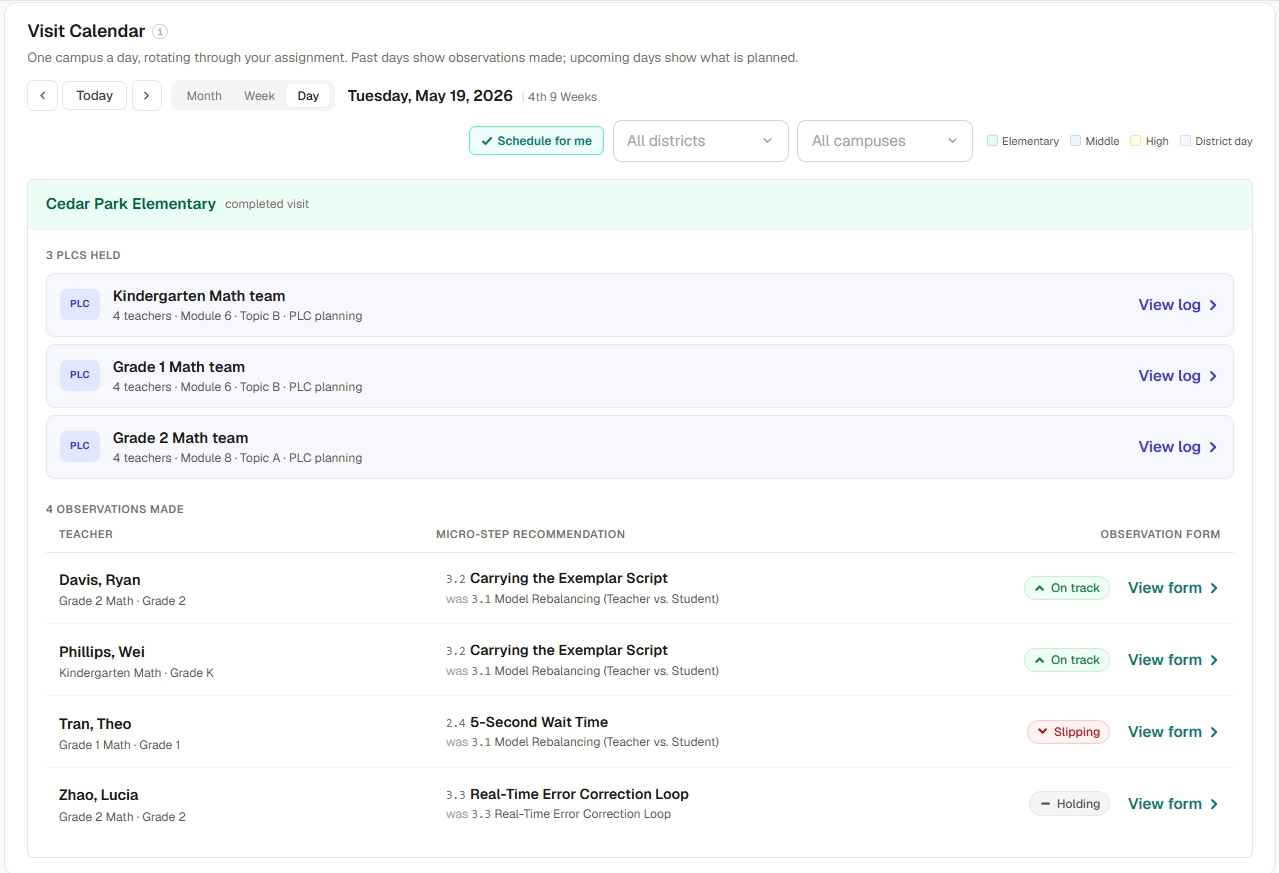Viewport: 1279px width, 873px height.
Task: Go to the next day arrow
Action: [147, 96]
